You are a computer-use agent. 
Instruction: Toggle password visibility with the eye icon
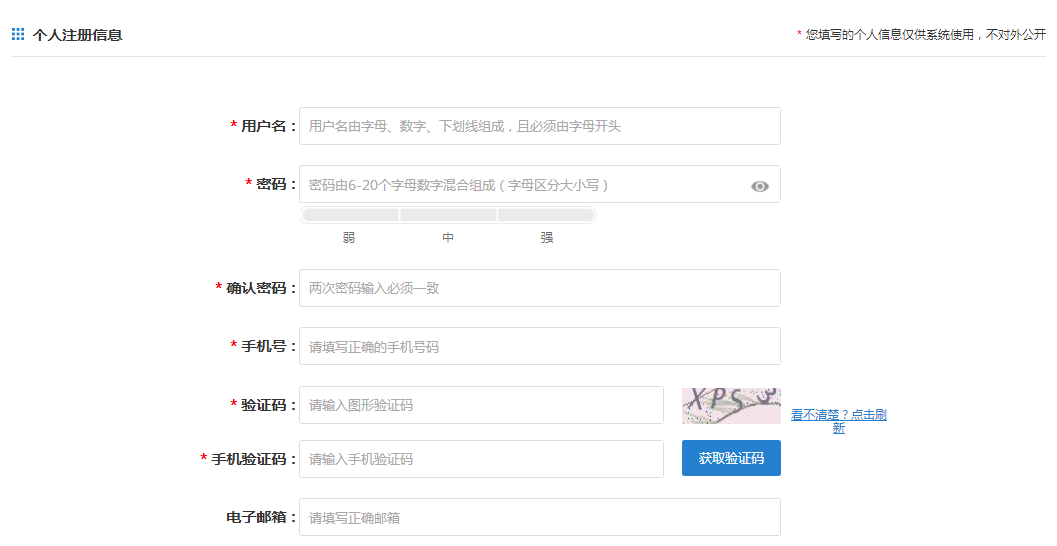pos(760,186)
